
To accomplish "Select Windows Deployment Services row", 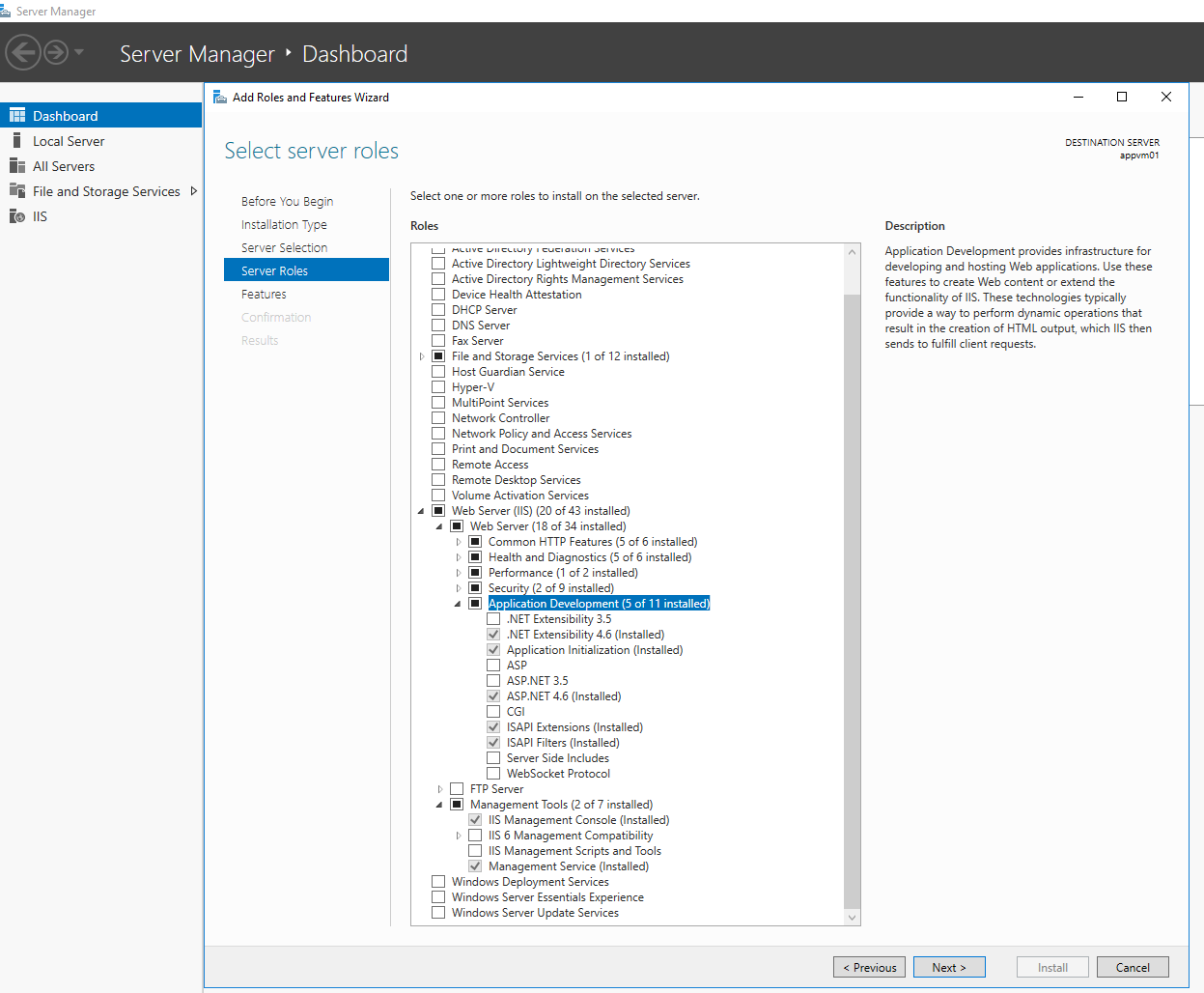I will pyautogui.click(x=530, y=881).
